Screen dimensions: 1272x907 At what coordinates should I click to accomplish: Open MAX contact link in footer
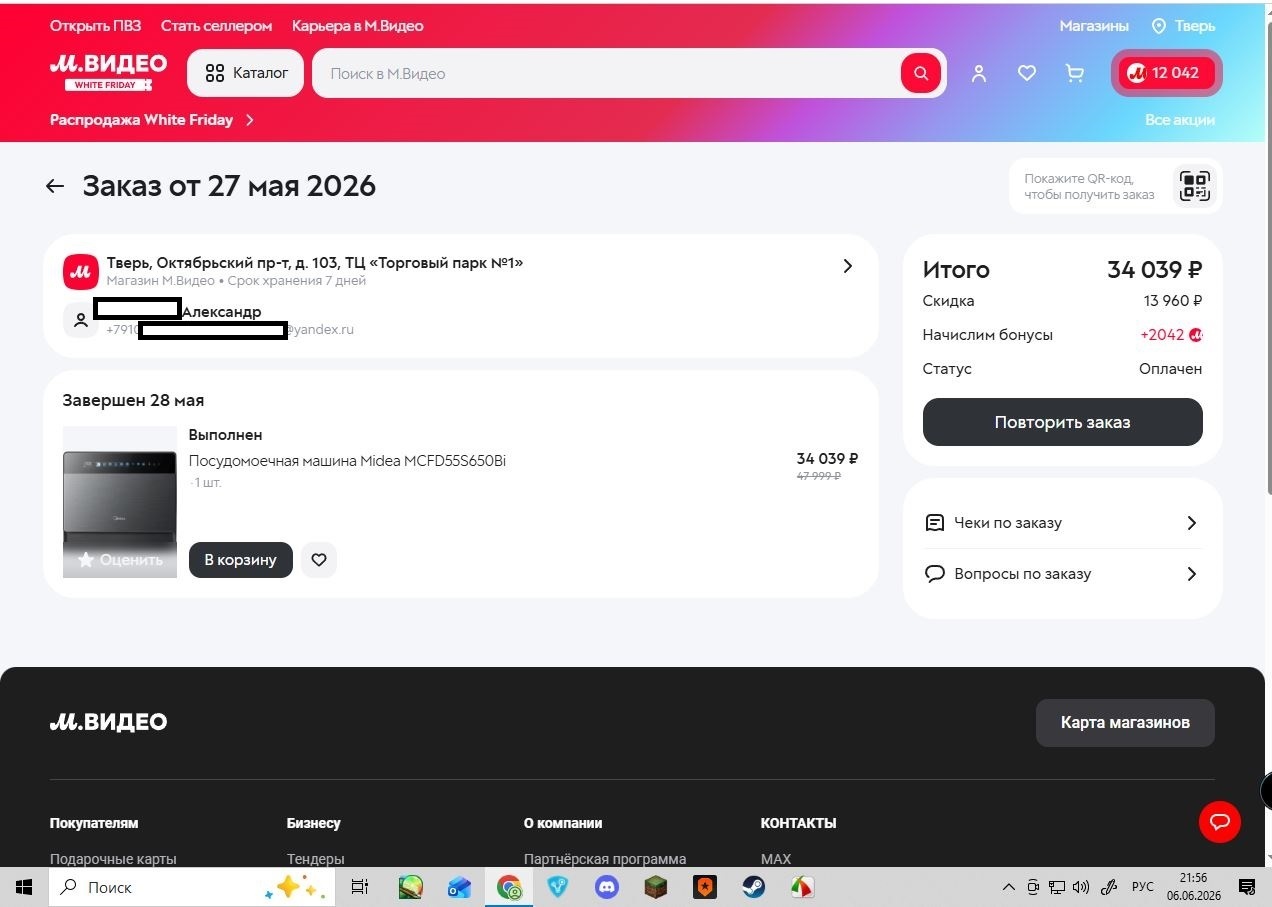[x=776, y=859]
